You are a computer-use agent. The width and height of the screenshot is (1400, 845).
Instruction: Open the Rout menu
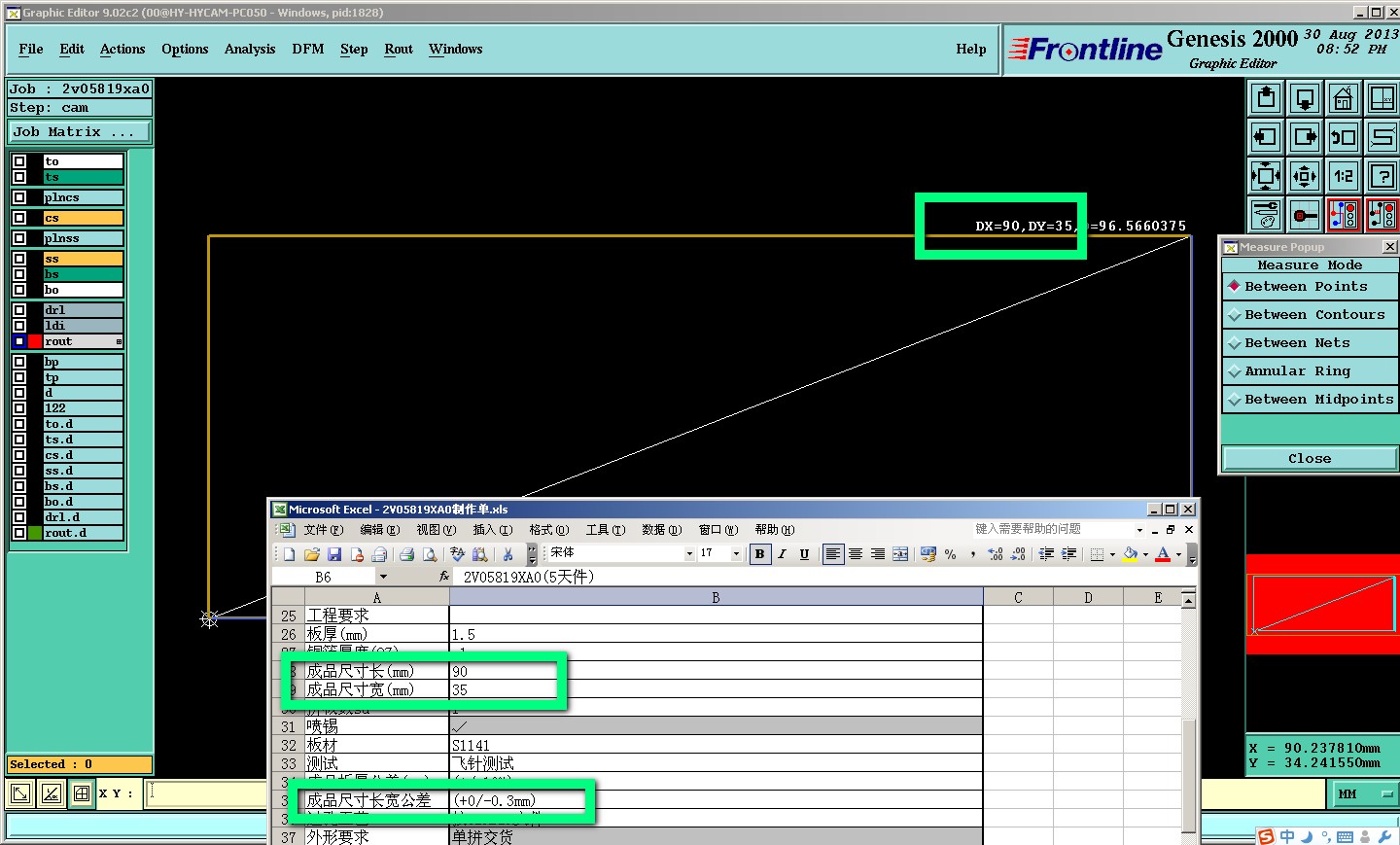pyautogui.click(x=399, y=50)
